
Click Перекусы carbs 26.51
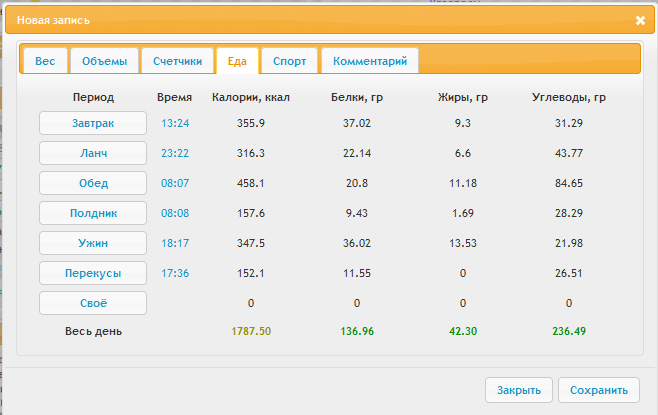click(x=569, y=273)
